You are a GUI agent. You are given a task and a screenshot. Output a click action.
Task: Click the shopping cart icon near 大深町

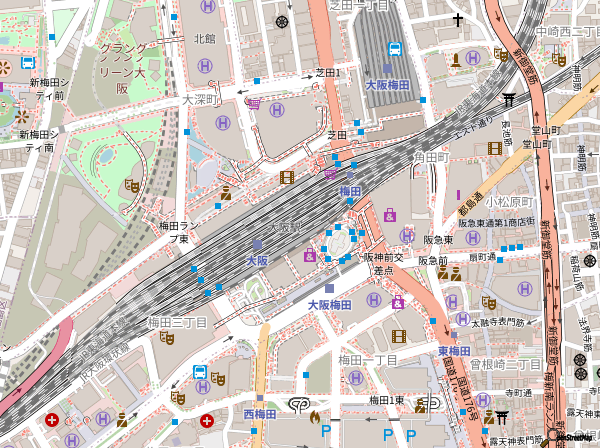pyautogui.click(x=254, y=104)
